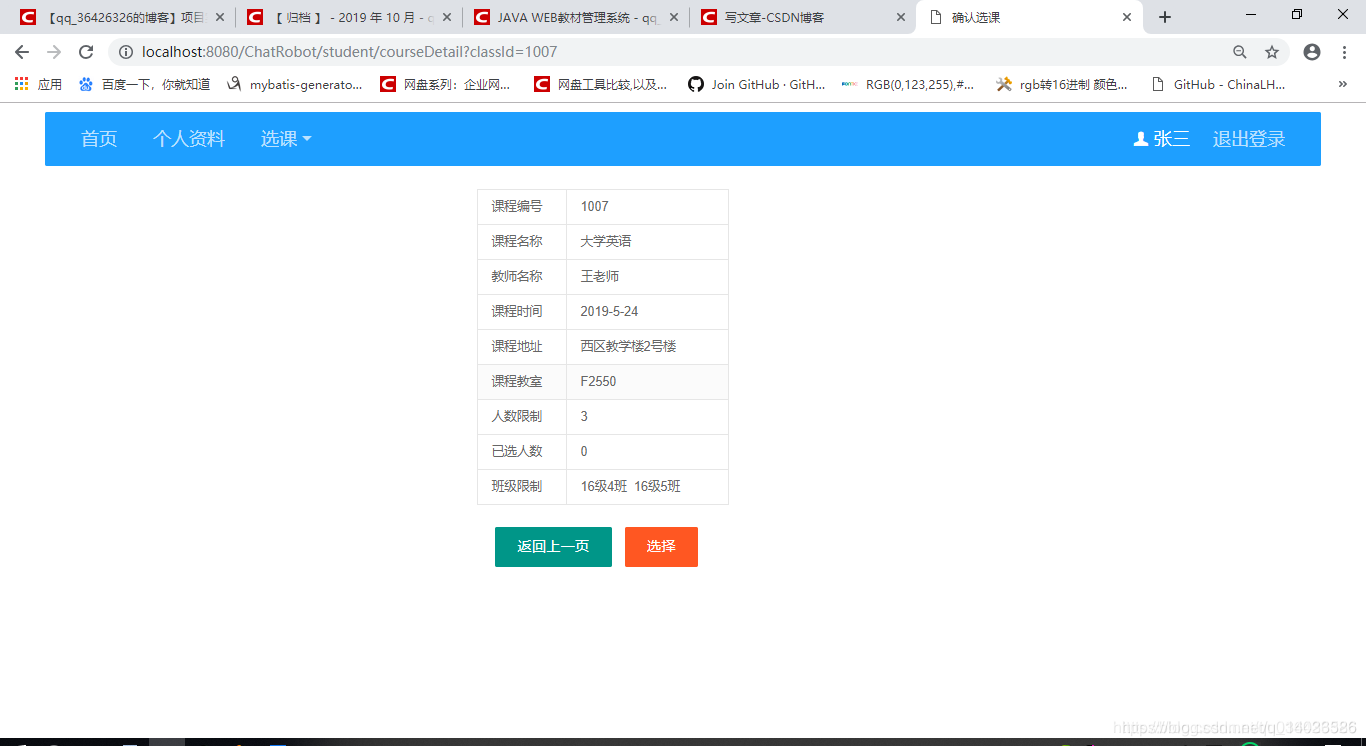This screenshot has height=746, width=1366.
Task: Click the 课程地址 label cell
Action: tap(522, 347)
